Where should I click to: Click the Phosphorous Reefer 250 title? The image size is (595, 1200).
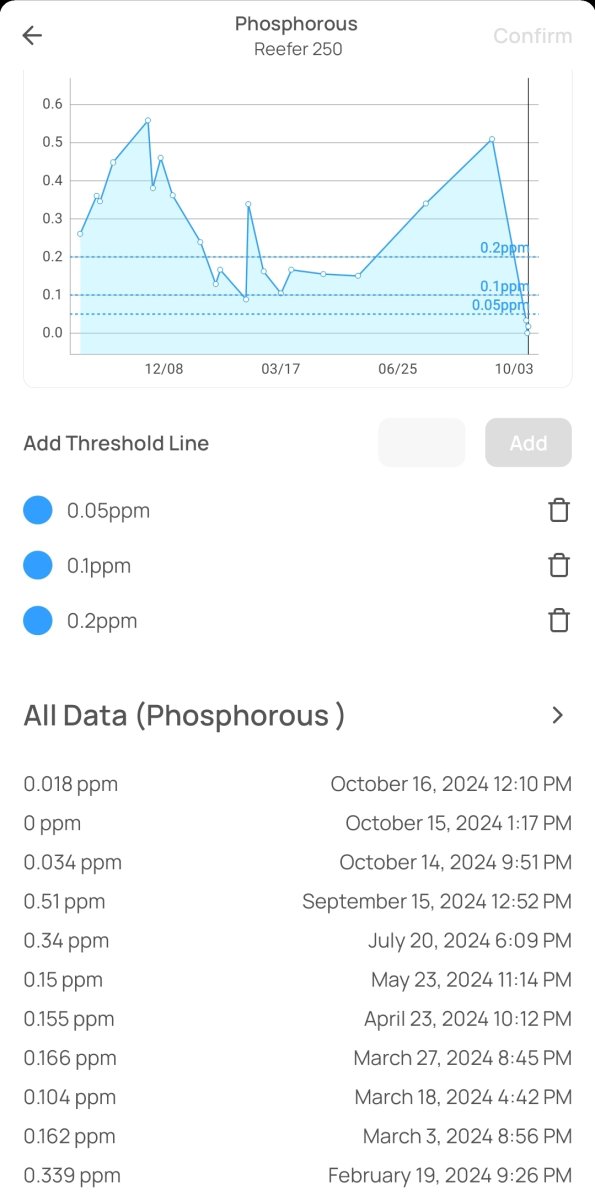[296, 36]
